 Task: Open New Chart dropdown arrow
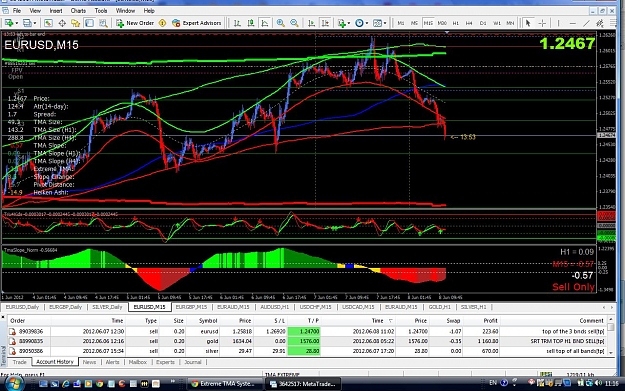point(16,23)
